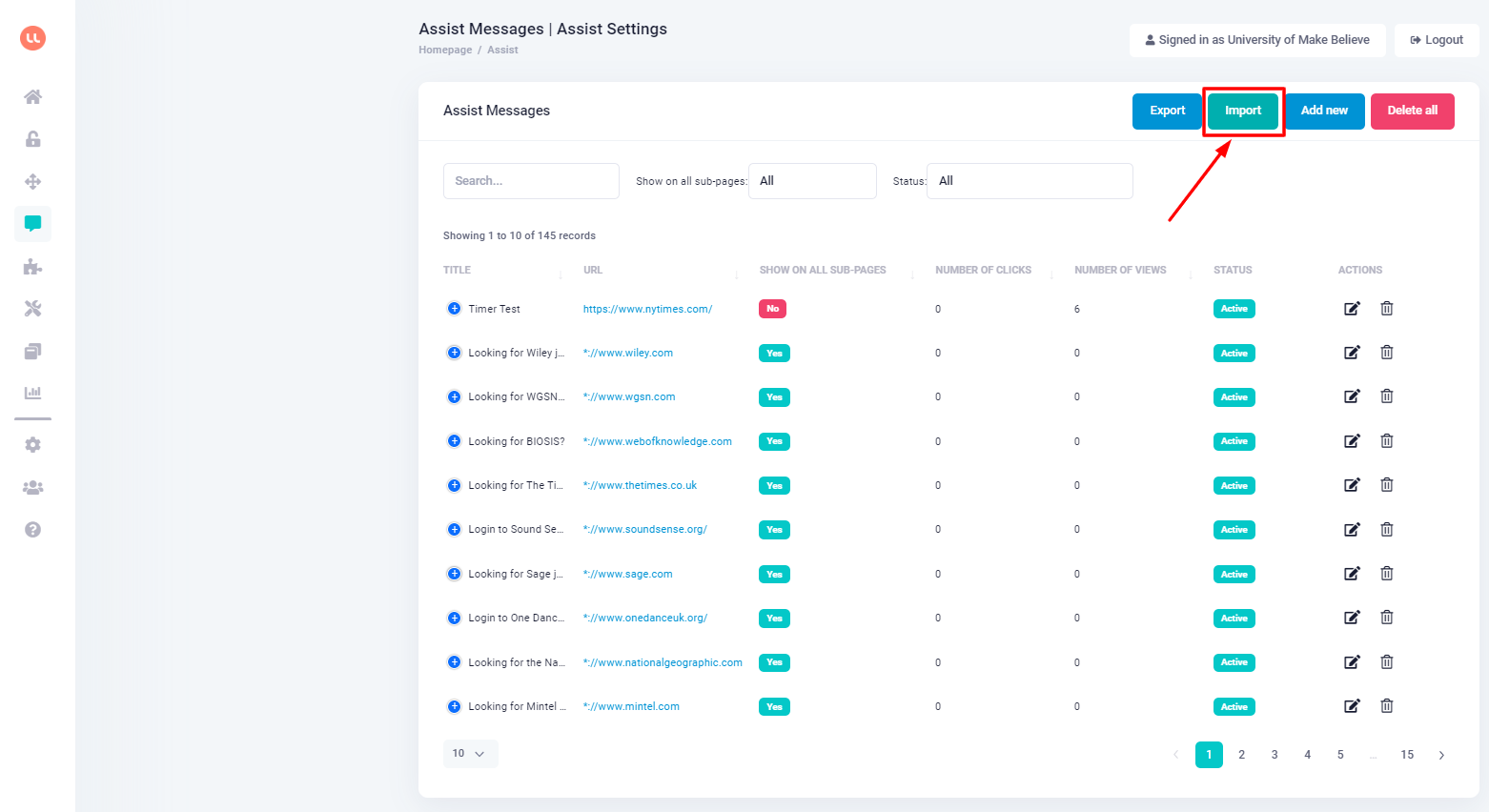Screen dimensions: 1489x812
Task: Click the Active status badge for Timer Test
Action: click(1234, 308)
